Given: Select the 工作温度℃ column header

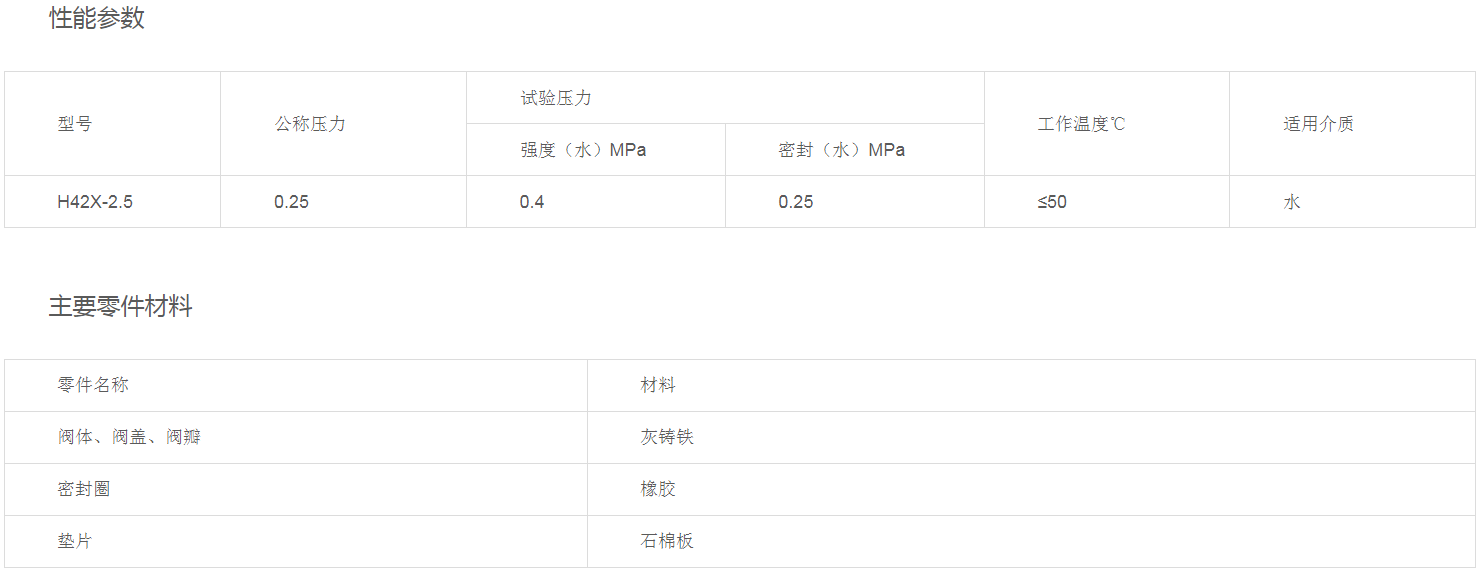Looking at the screenshot, I should (x=1081, y=124).
